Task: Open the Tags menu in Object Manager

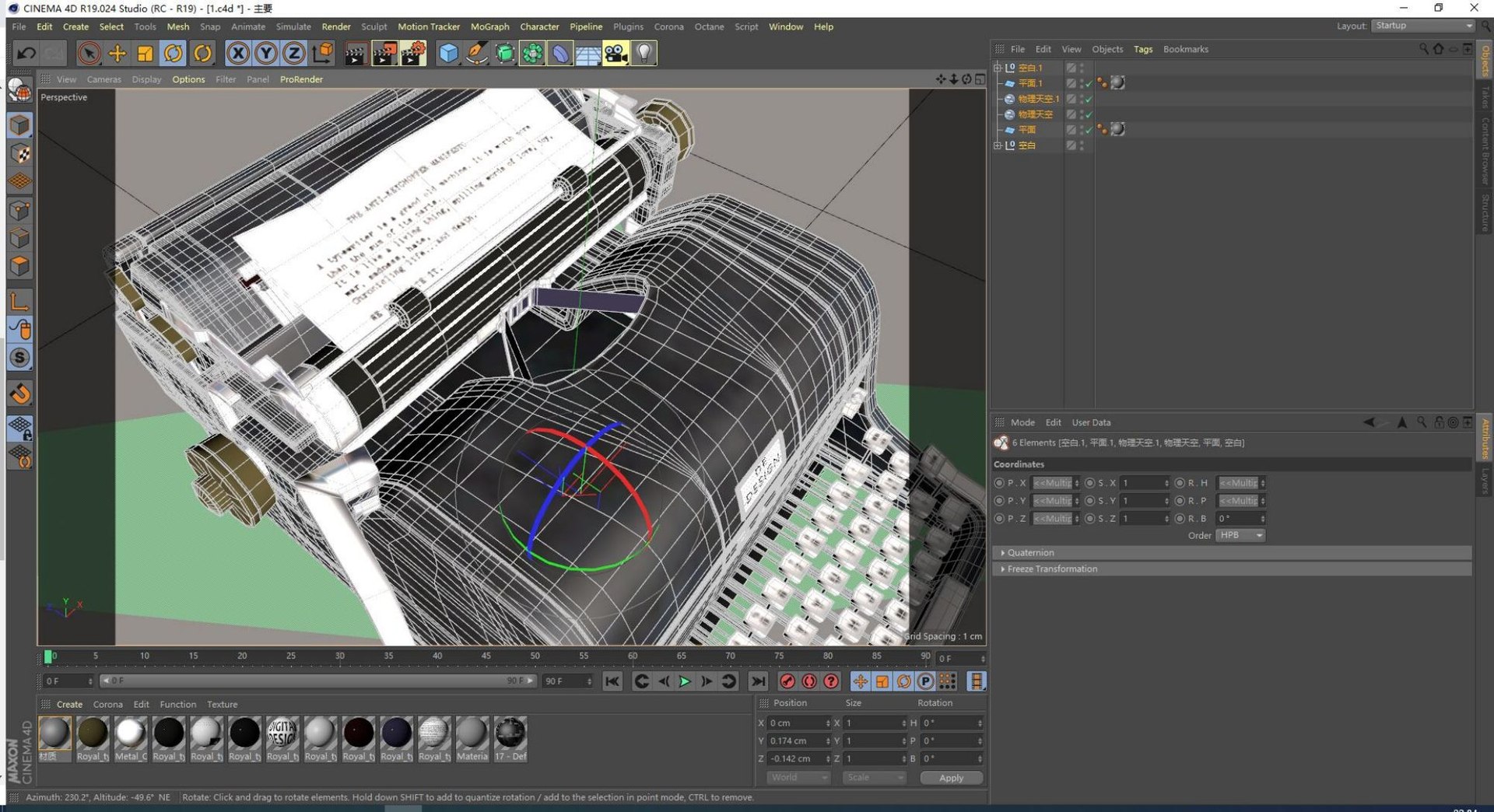Action: 1142,49
